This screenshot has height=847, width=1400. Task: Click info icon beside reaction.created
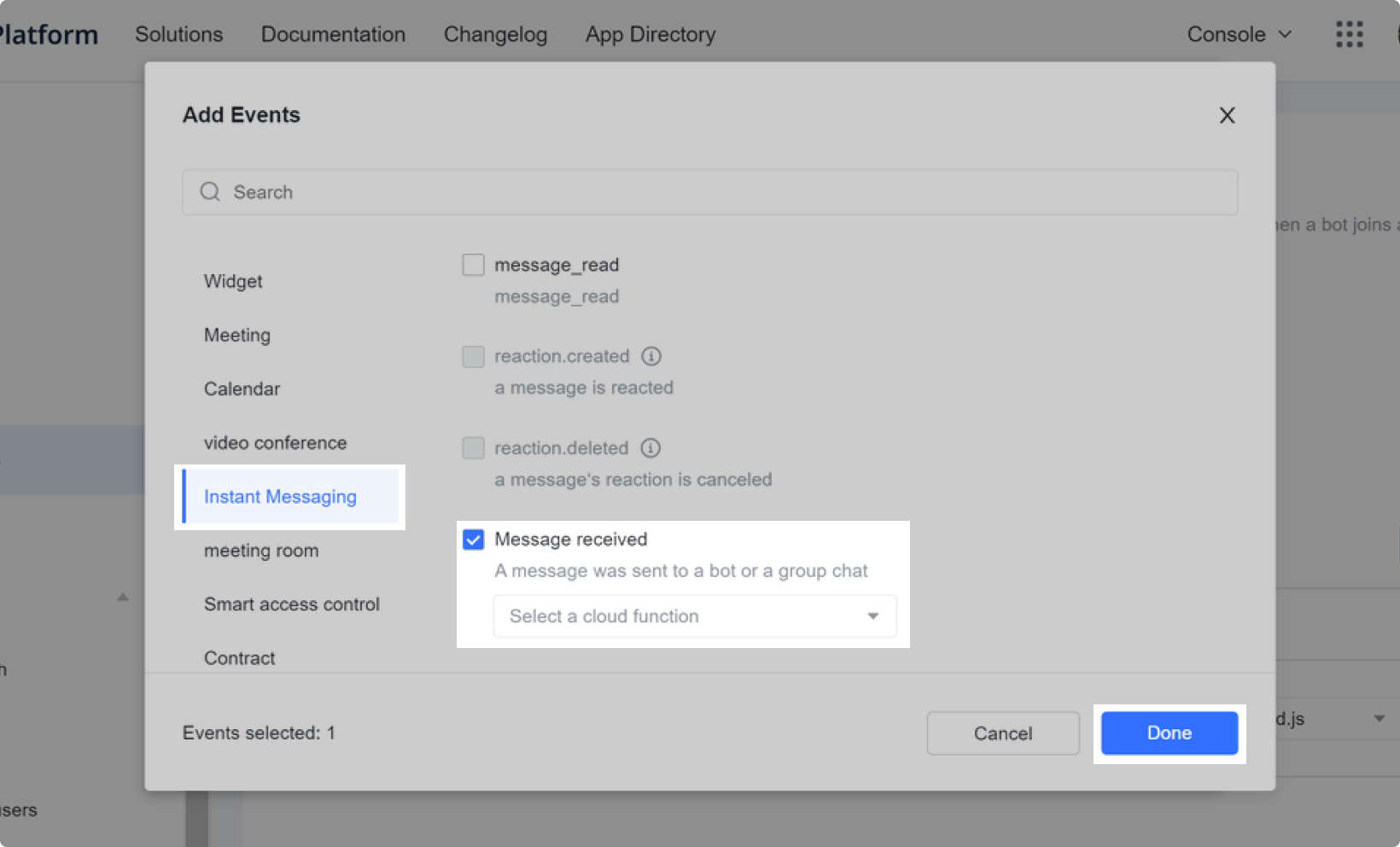tap(650, 356)
